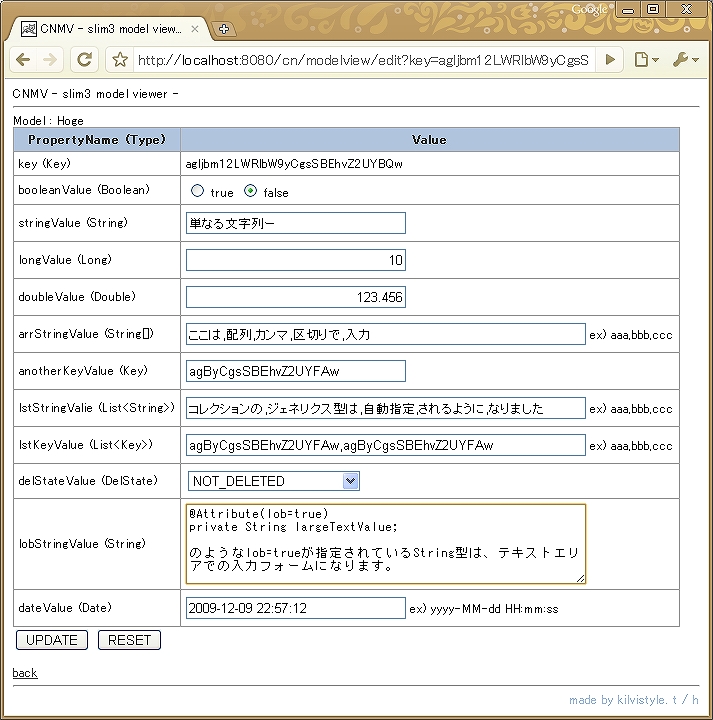Click the 'ex) aaa,bbb,ccc' hint beside lstKeyValue
The height and width of the screenshot is (720, 713).
coord(631,446)
